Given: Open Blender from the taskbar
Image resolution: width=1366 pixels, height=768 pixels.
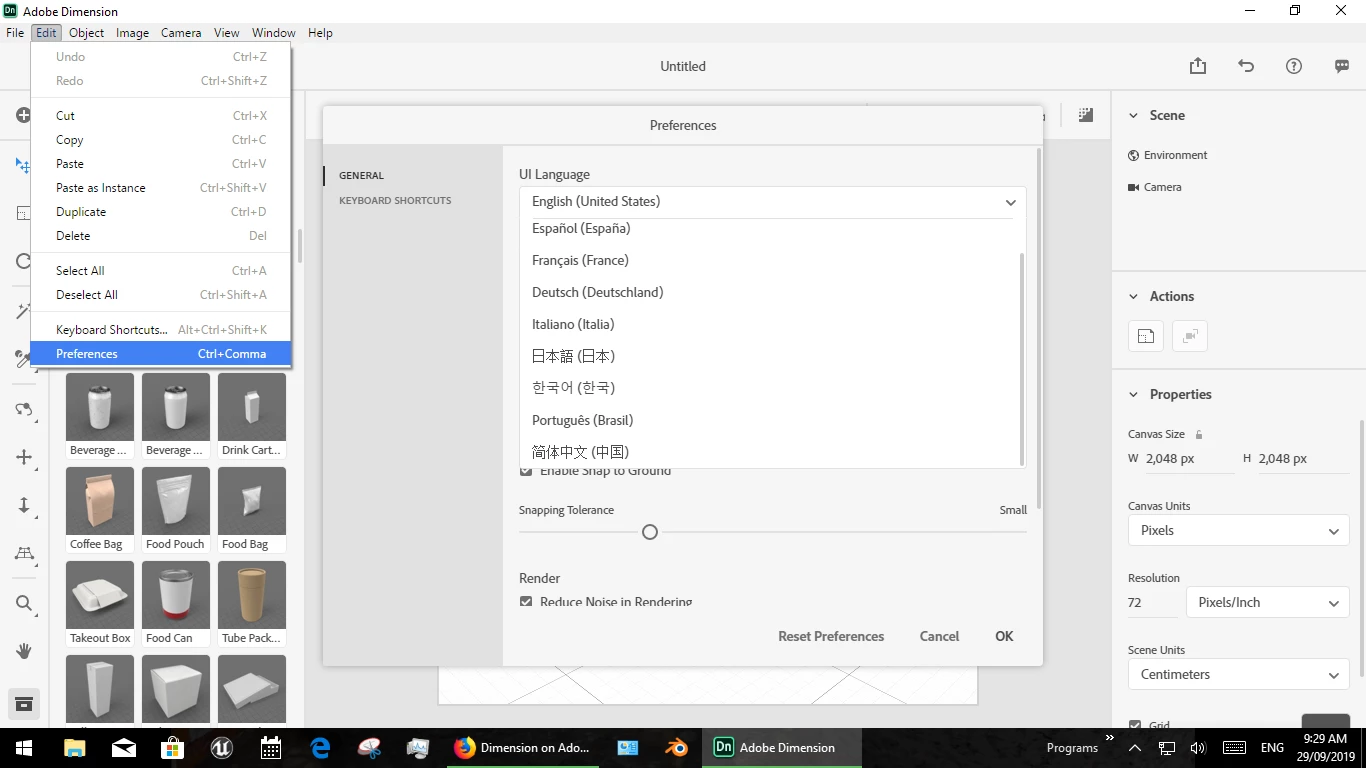Looking at the screenshot, I should pos(677,747).
